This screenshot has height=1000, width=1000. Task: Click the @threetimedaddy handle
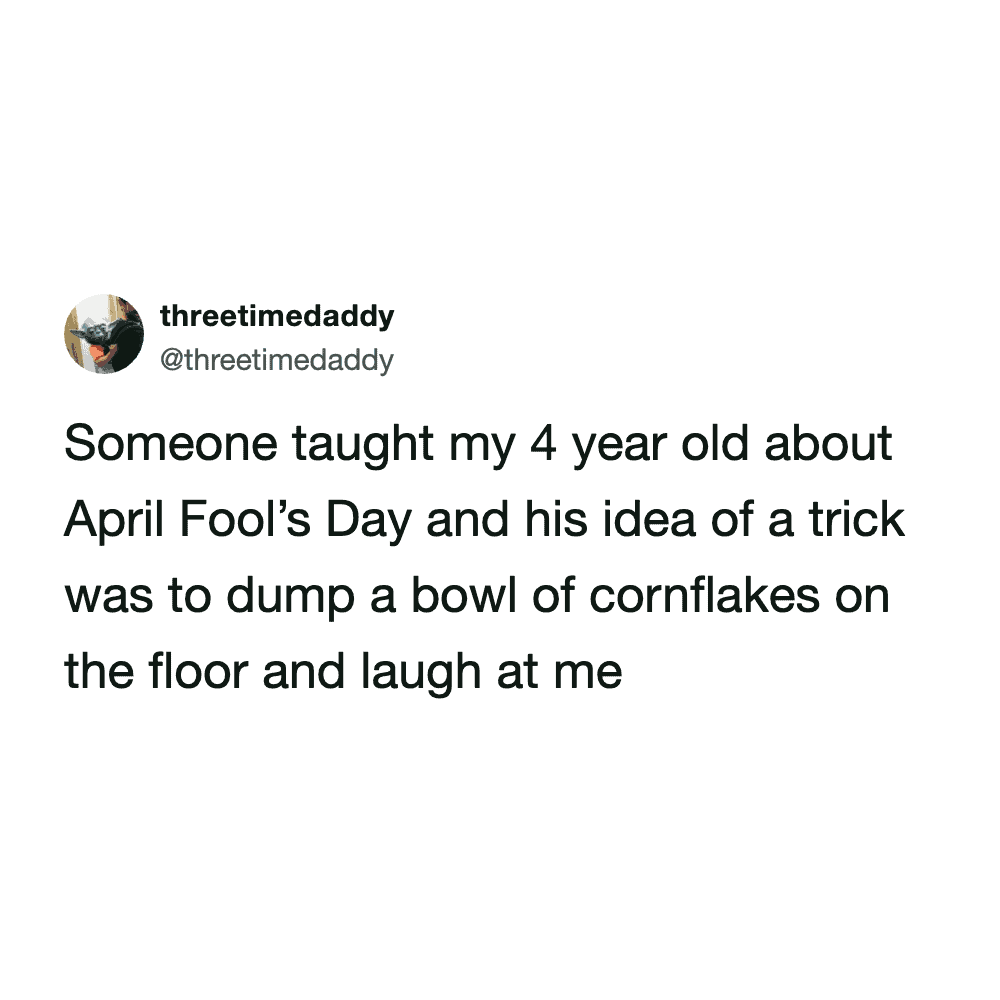pos(277,359)
